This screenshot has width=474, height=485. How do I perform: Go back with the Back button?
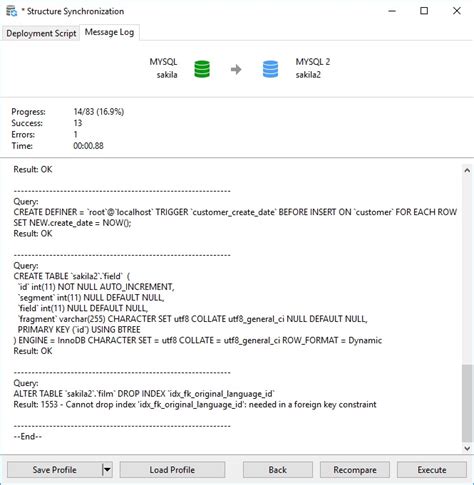pyautogui.click(x=277, y=470)
